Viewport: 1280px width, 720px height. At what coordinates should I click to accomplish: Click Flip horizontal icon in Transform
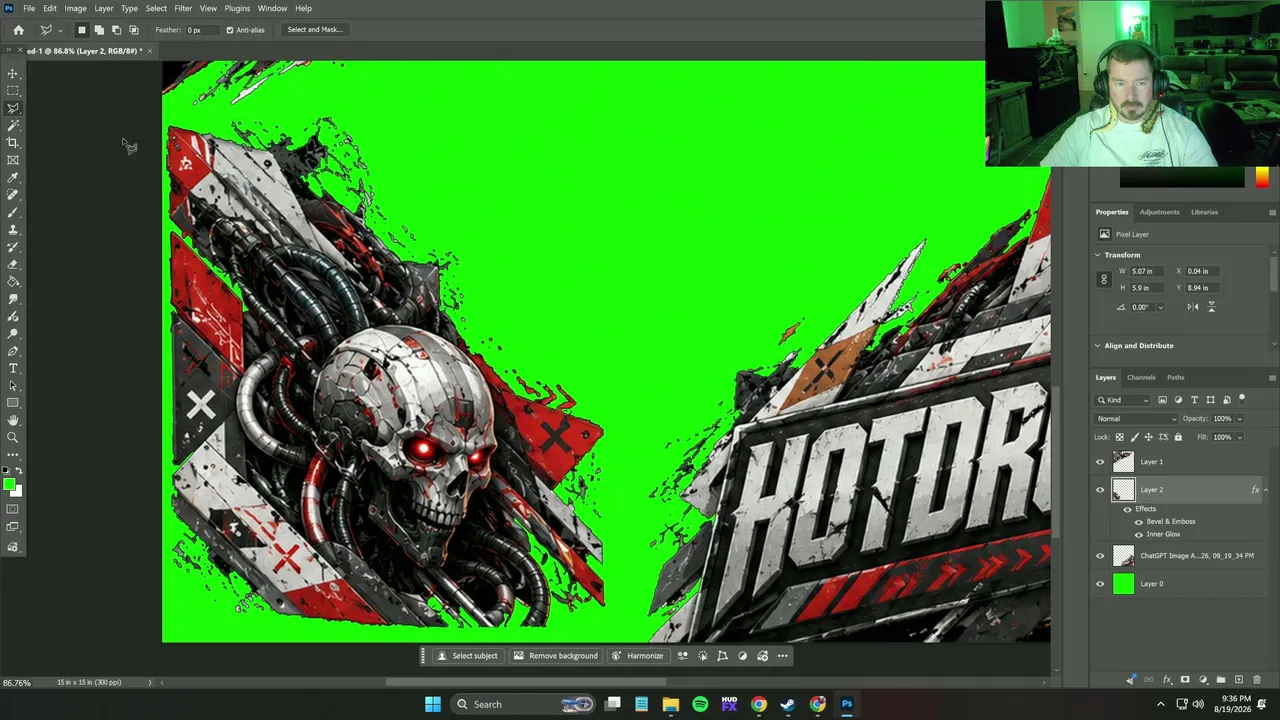[x=1193, y=307]
